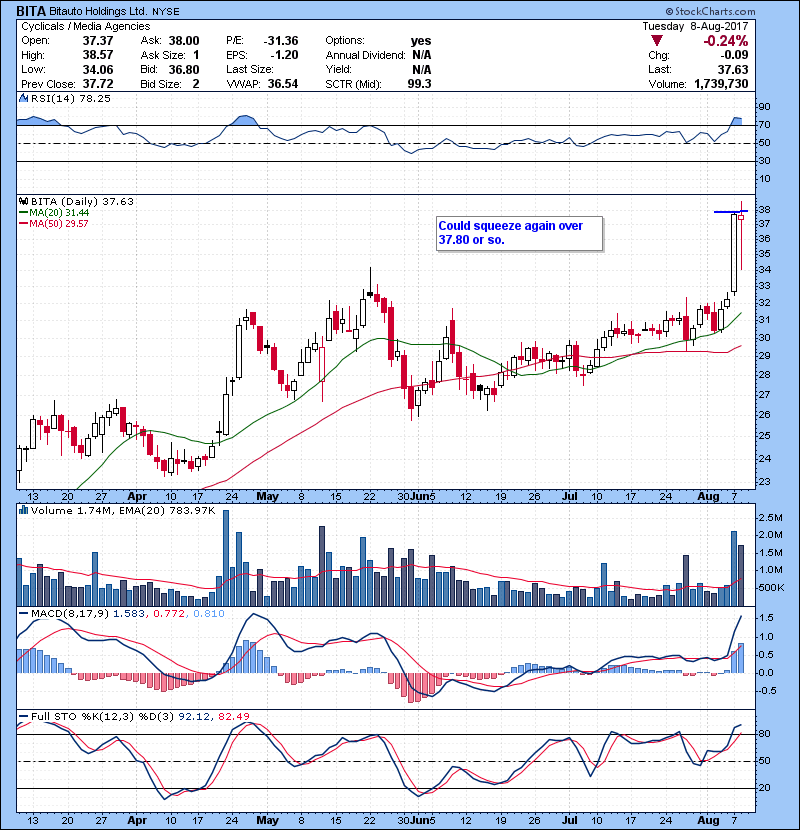Image resolution: width=800 pixels, height=830 pixels.
Task: Click the SCTR (Mid) value 99.3
Action: (x=419, y=84)
